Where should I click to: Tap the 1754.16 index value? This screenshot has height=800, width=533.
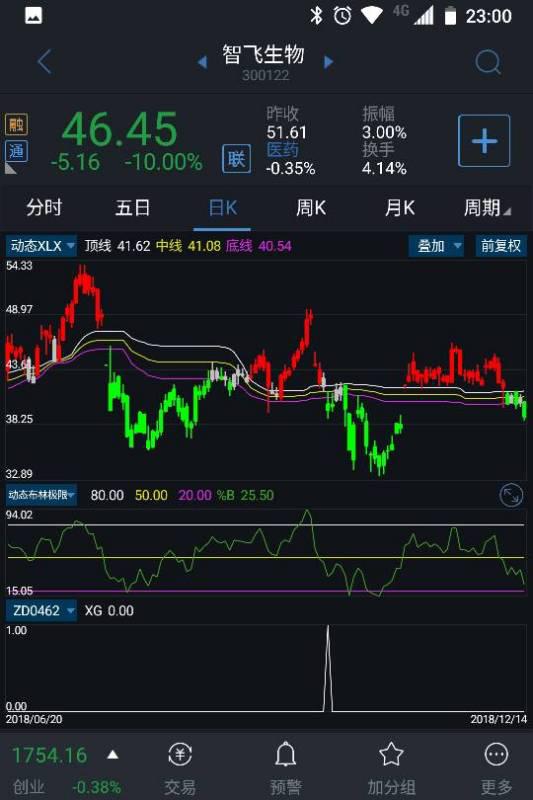pos(49,755)
